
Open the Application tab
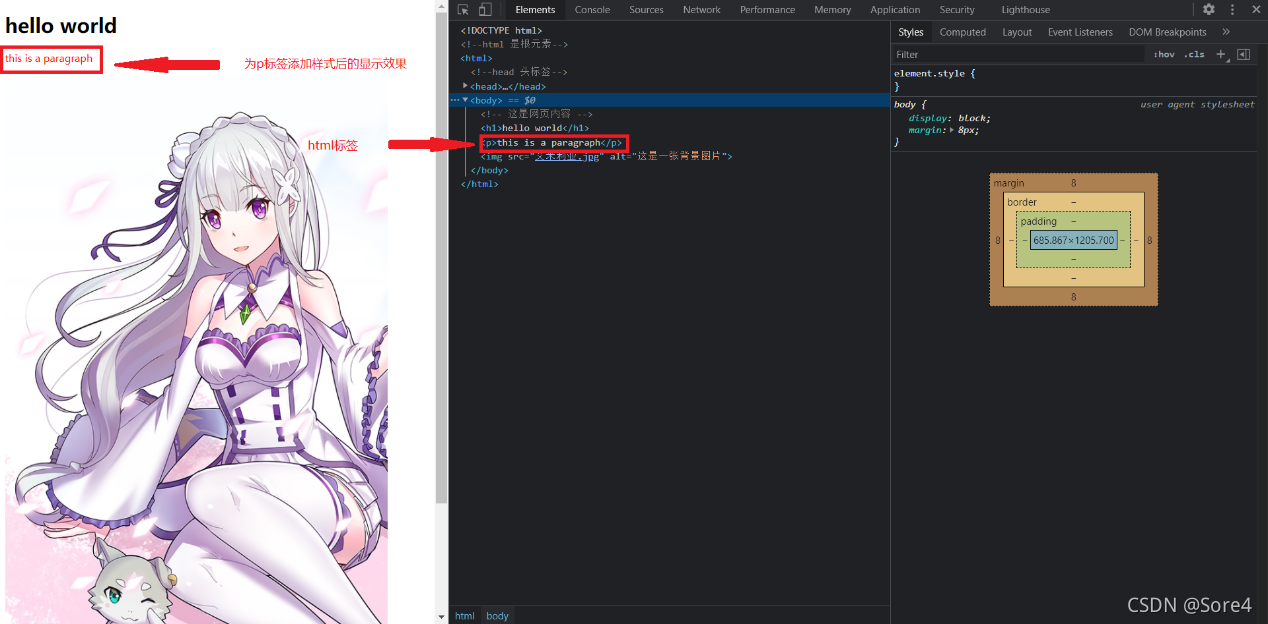(x=895, y=10)
